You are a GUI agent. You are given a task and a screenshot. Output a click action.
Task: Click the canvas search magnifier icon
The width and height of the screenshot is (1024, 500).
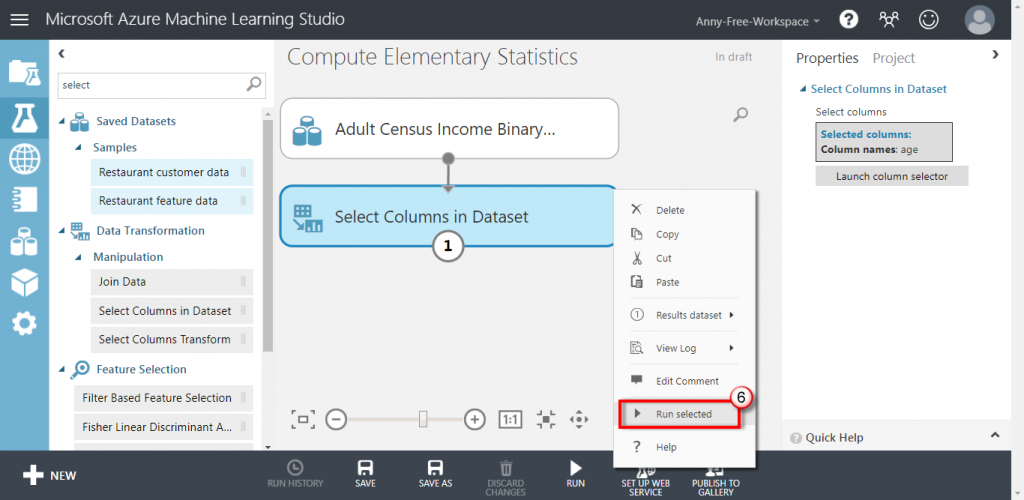click(741, 116)
